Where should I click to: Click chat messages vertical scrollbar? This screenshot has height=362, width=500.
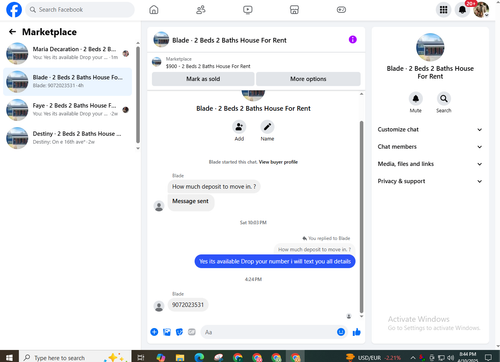[361, 217]
